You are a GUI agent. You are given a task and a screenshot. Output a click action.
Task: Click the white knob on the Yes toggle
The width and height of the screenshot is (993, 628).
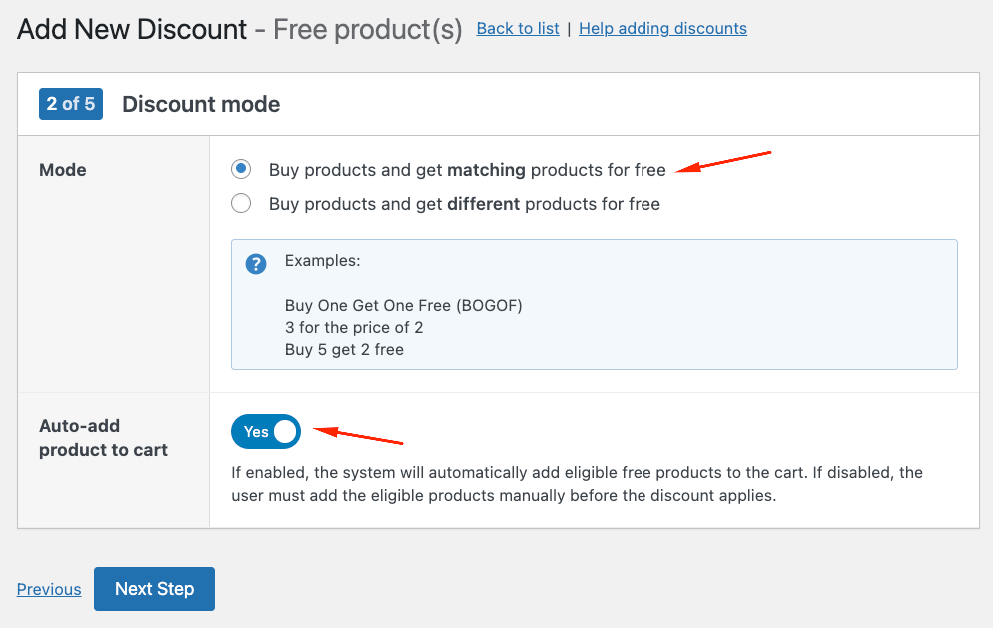[286, 431]
